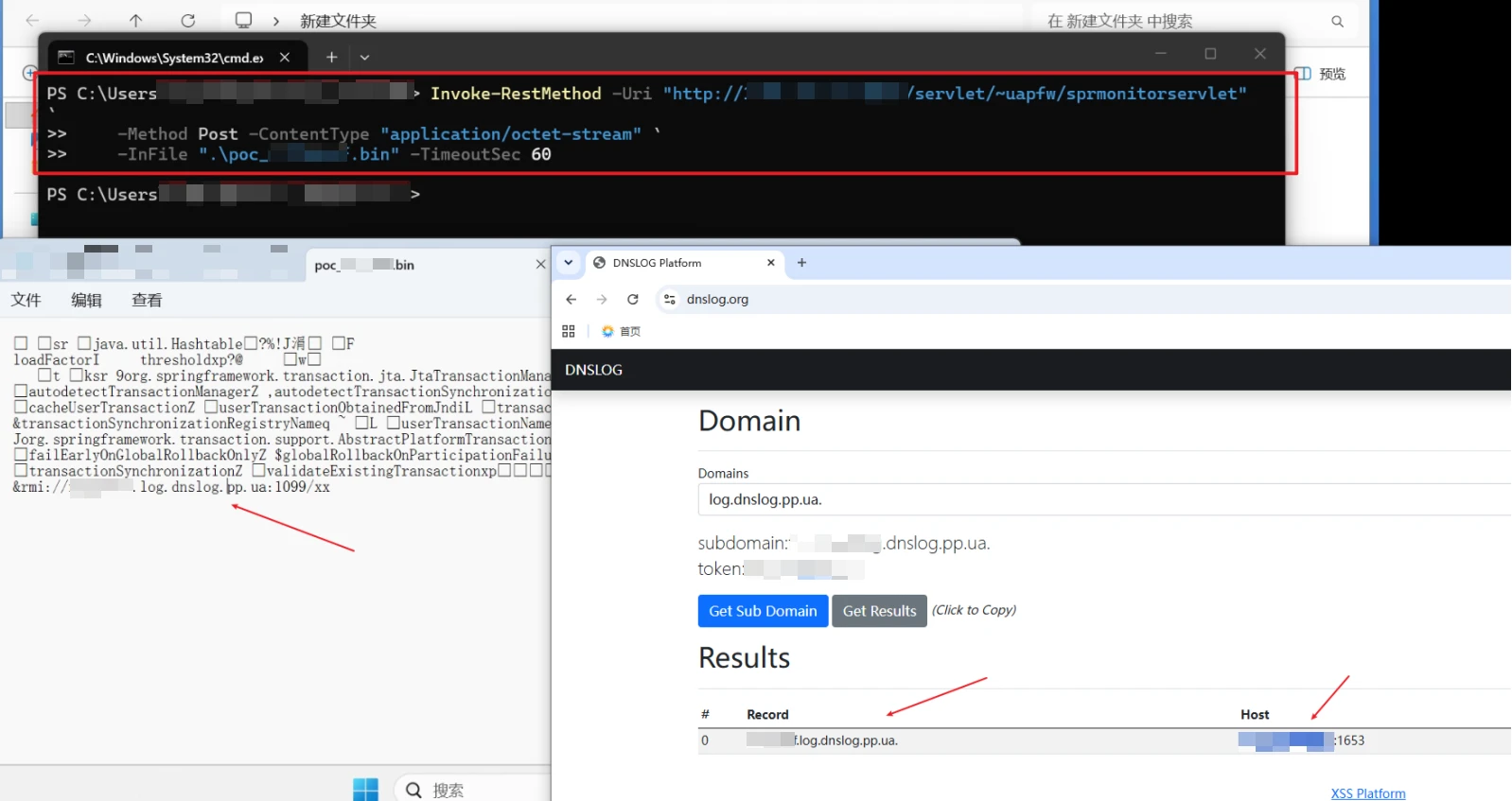Open the 首页 bookmark

622,331
